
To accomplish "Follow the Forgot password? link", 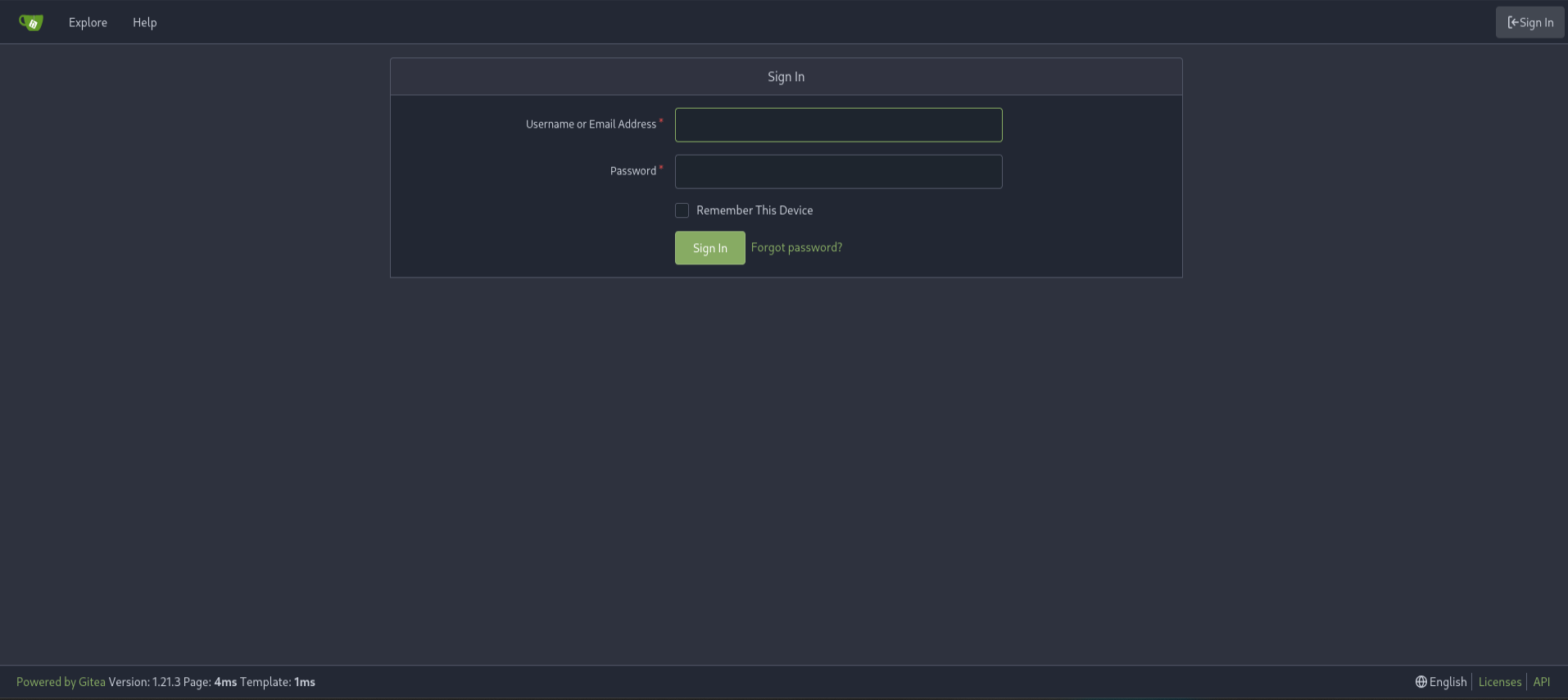I will [x=796, y=247].
